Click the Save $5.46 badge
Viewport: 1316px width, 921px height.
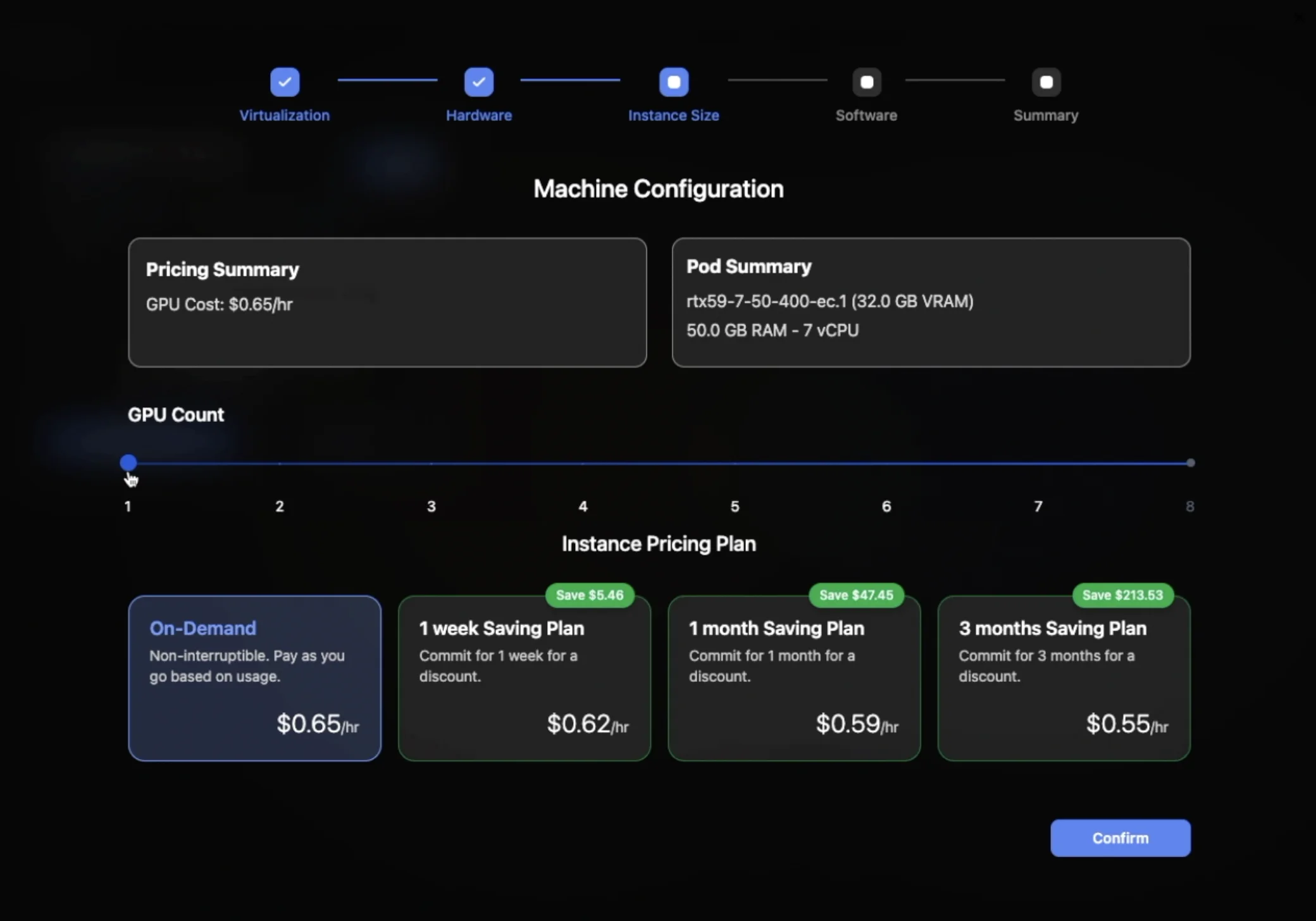coord(589,595)
